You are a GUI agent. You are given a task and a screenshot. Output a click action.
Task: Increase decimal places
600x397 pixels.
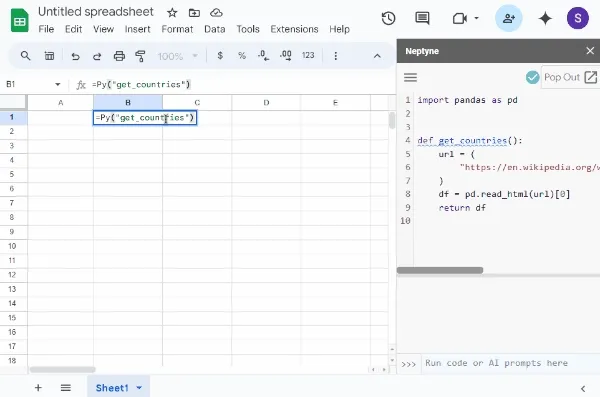tap(286, 56)
